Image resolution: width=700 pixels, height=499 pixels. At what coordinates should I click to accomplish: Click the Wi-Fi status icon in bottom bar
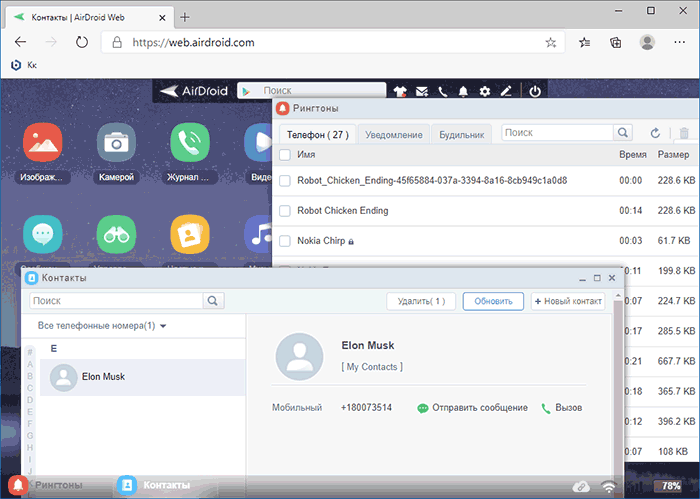[608, 486]
